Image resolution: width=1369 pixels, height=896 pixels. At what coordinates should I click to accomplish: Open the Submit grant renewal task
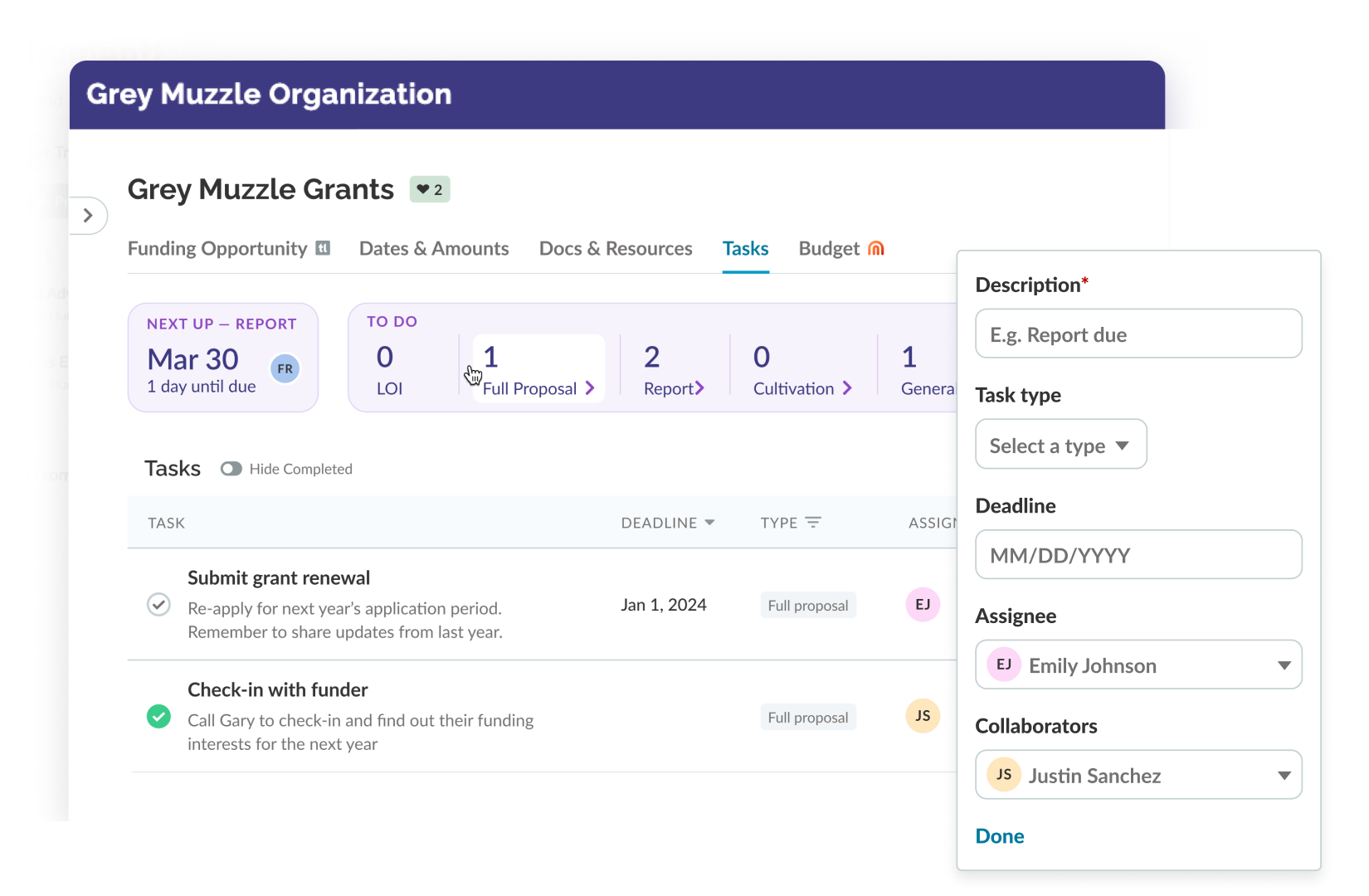(279, 577)
